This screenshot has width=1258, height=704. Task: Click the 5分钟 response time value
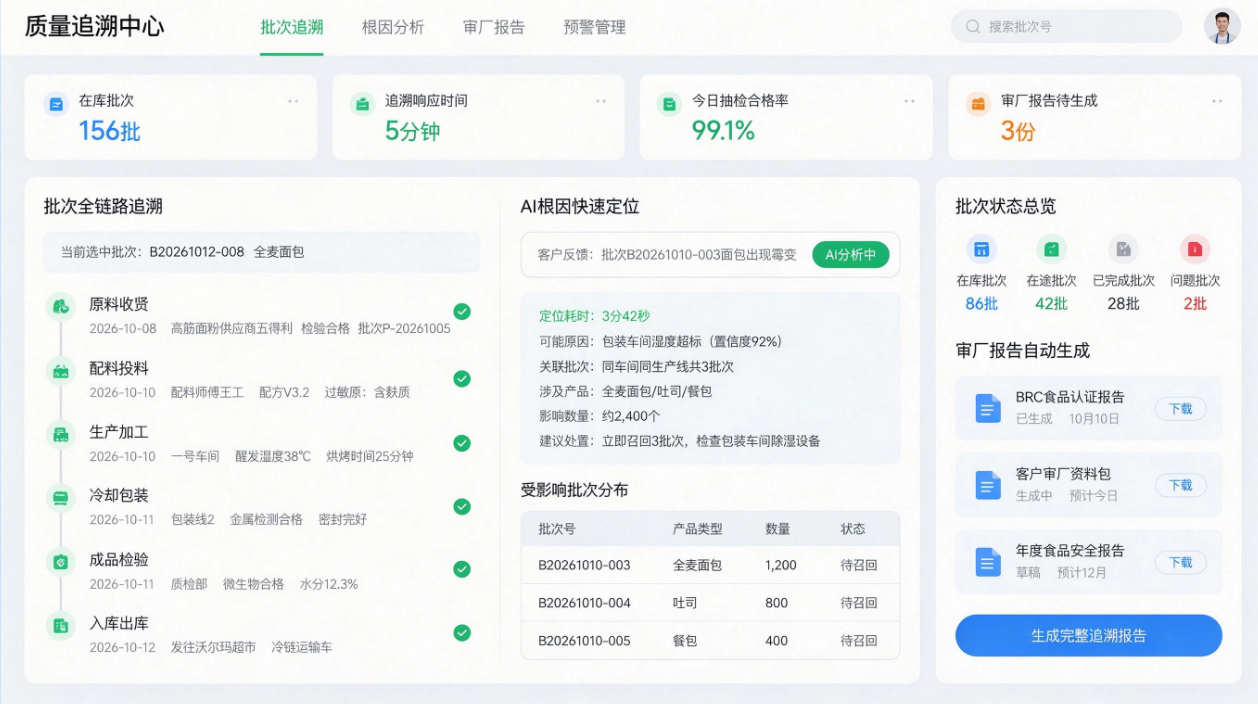412,131
